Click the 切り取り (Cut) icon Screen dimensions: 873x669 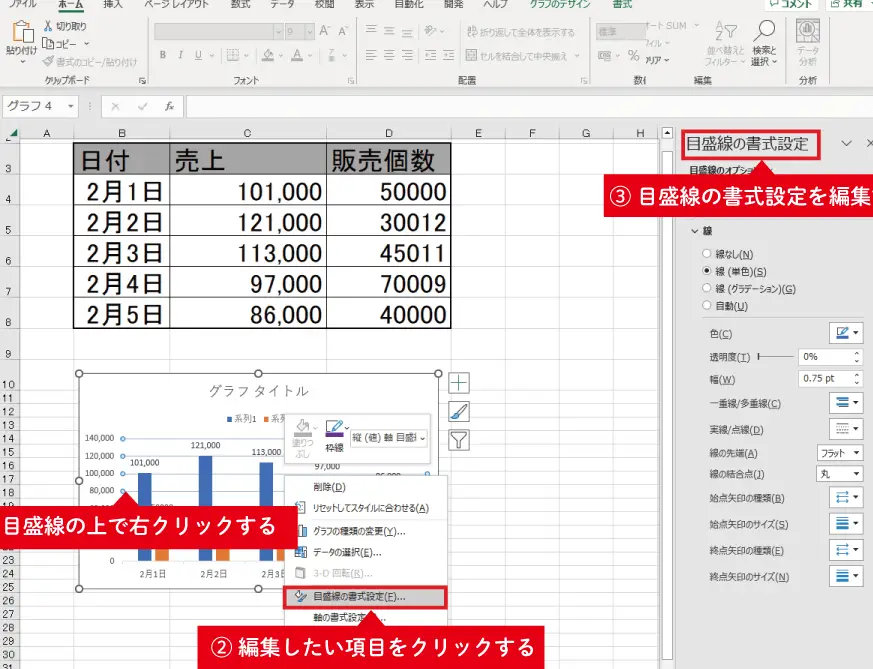(x=48, y=28)
